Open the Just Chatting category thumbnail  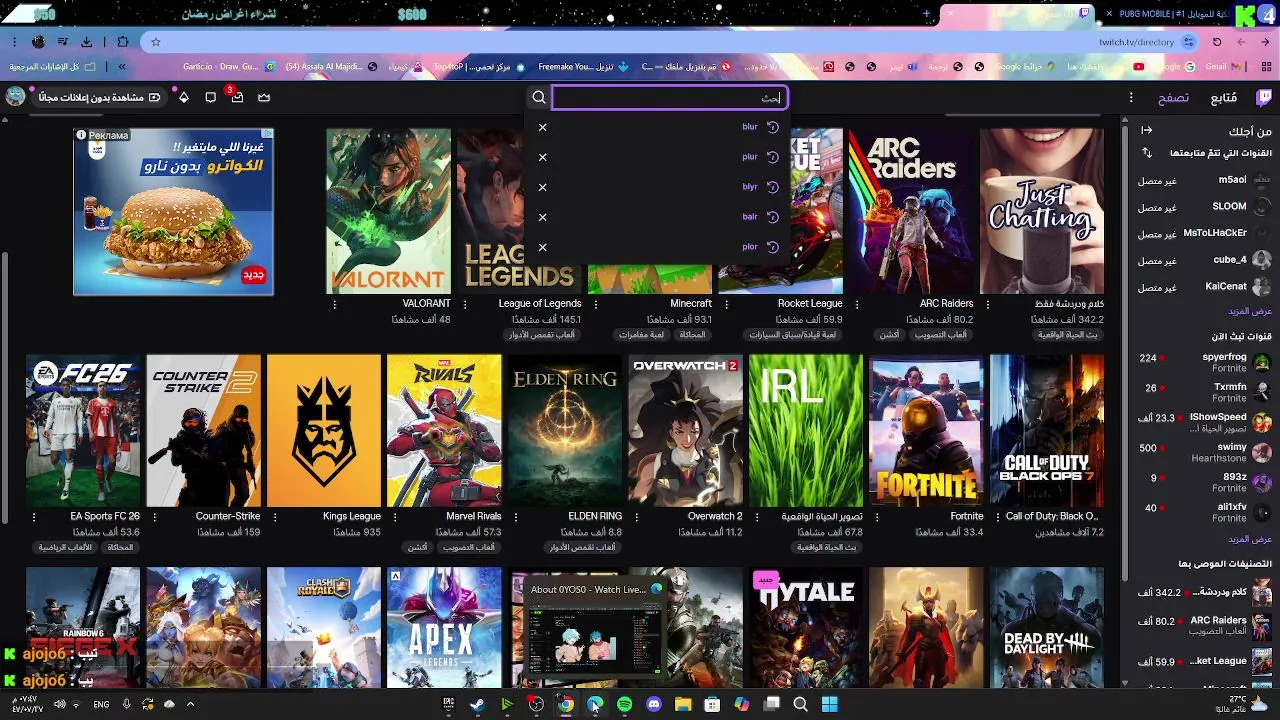coord(1042,211)
